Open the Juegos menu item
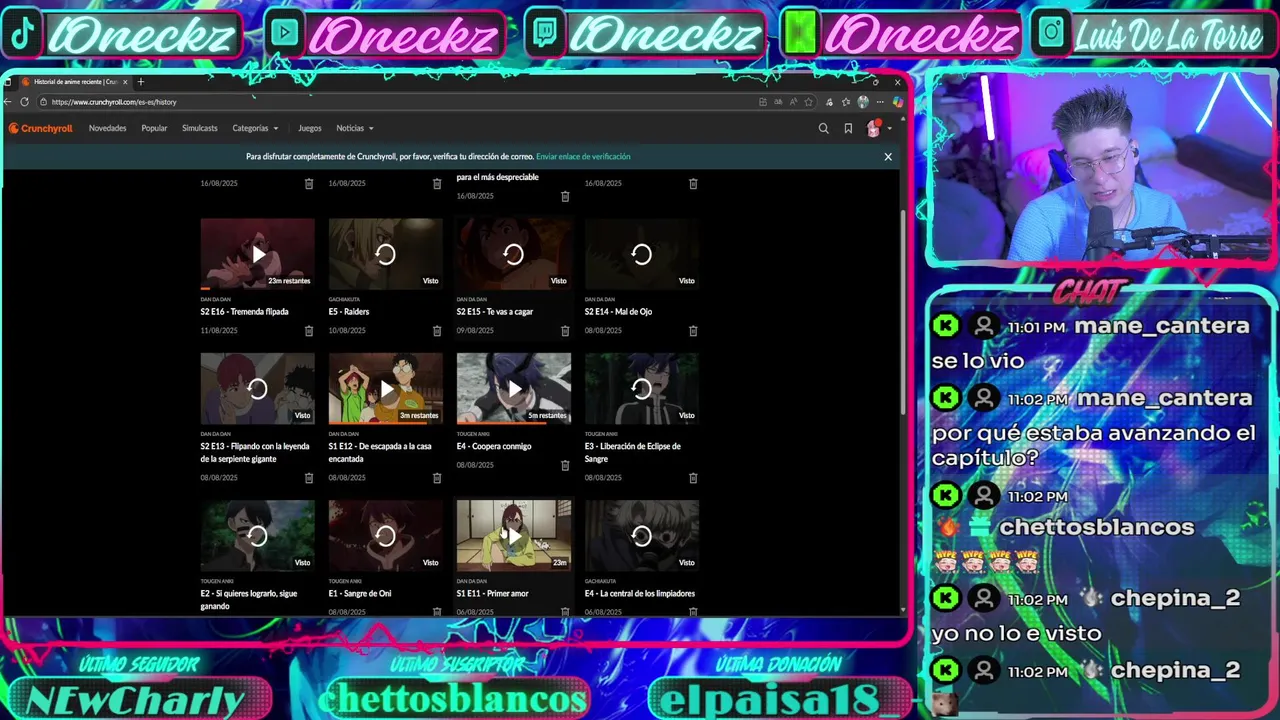This screenshot has width=1280, height=720. [310, 128]
